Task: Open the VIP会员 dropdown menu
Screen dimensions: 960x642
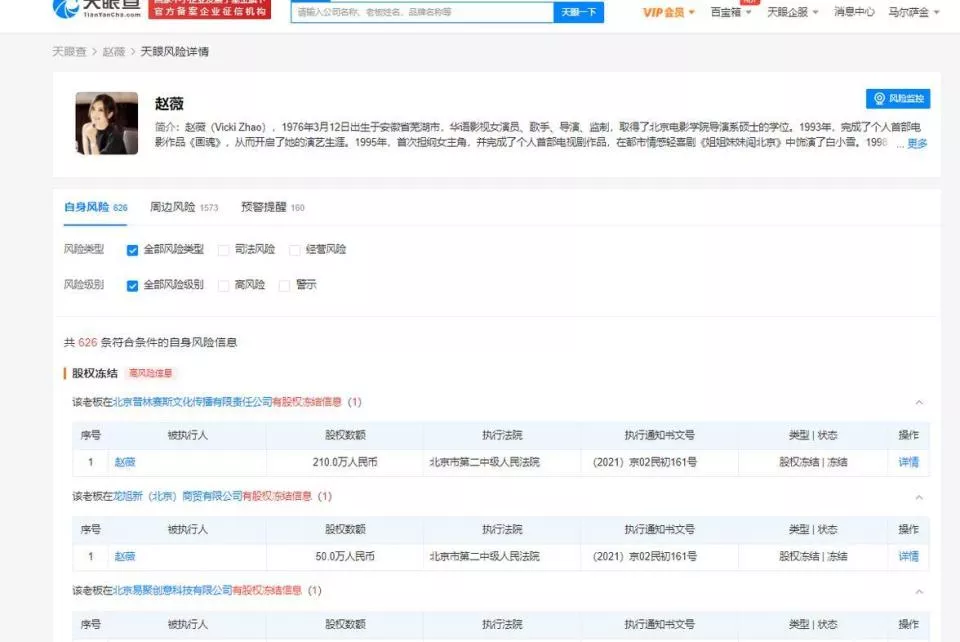Action: 669,12
